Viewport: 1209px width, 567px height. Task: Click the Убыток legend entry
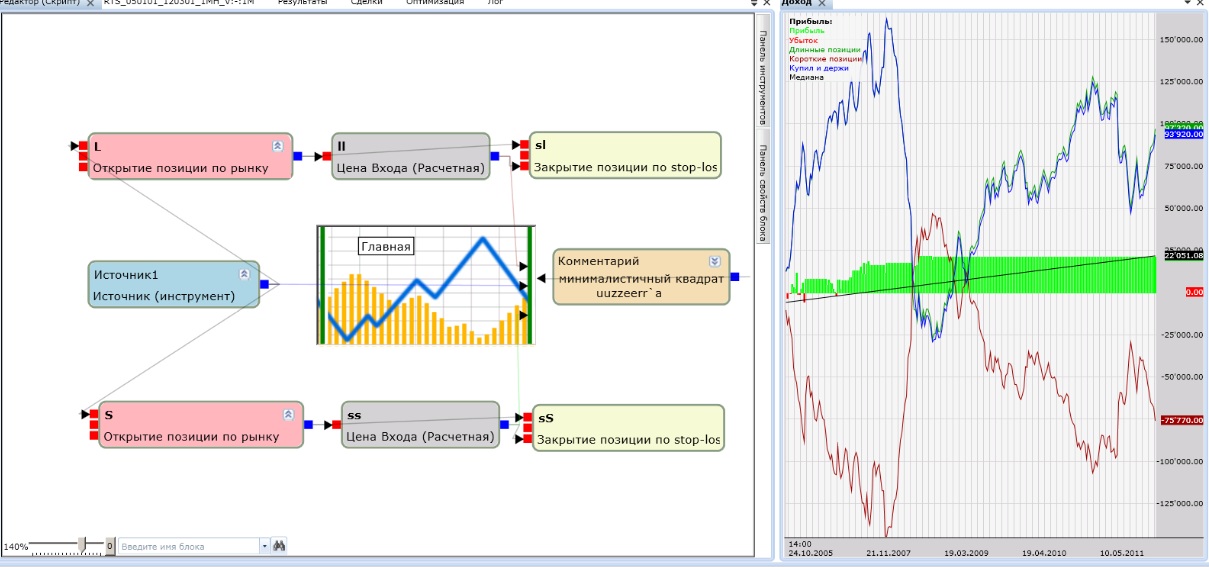803,40
